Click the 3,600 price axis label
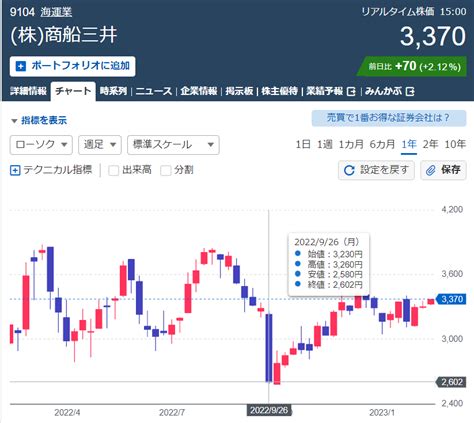This screenshot has height=423, width=474. coord(452,274)
